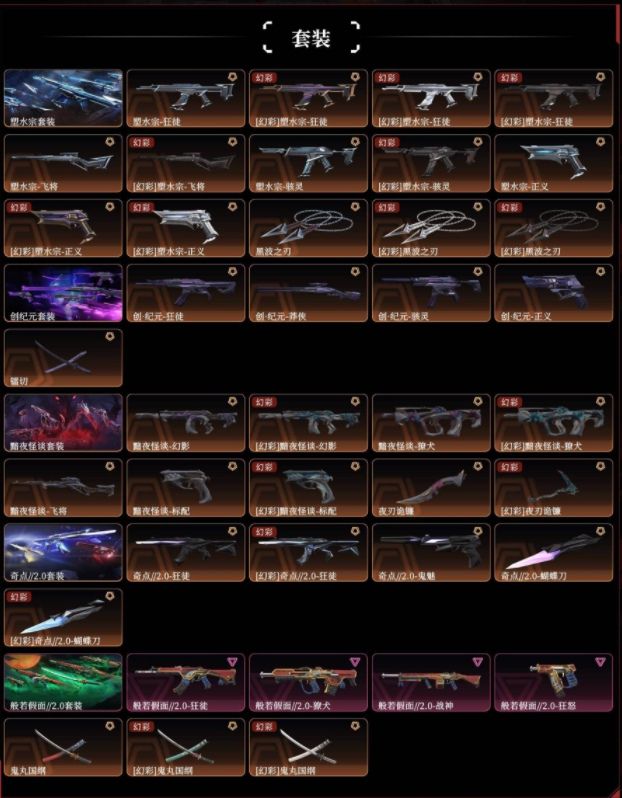Open the 般若假面//2.0套装 bundle thumbnail

[x=63, y=682]
